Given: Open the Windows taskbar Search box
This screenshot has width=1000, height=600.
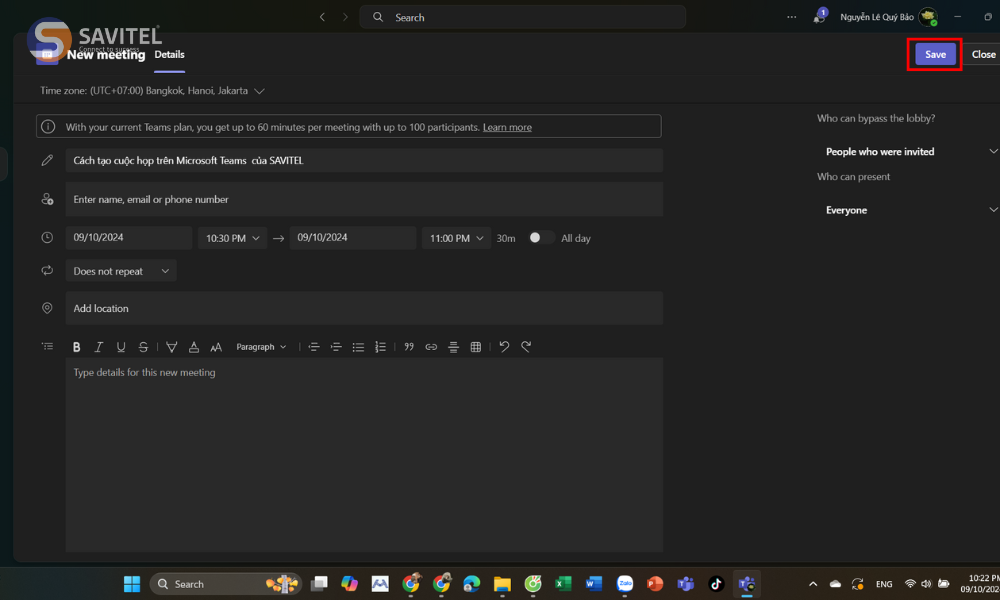Looking at the screenshot, I should point(226,584).
